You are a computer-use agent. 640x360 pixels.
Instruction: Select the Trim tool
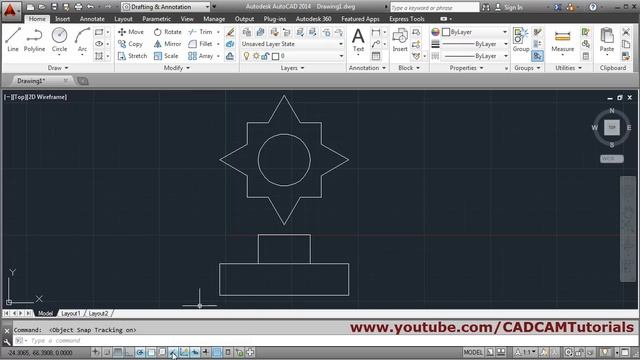coord(200,32)
